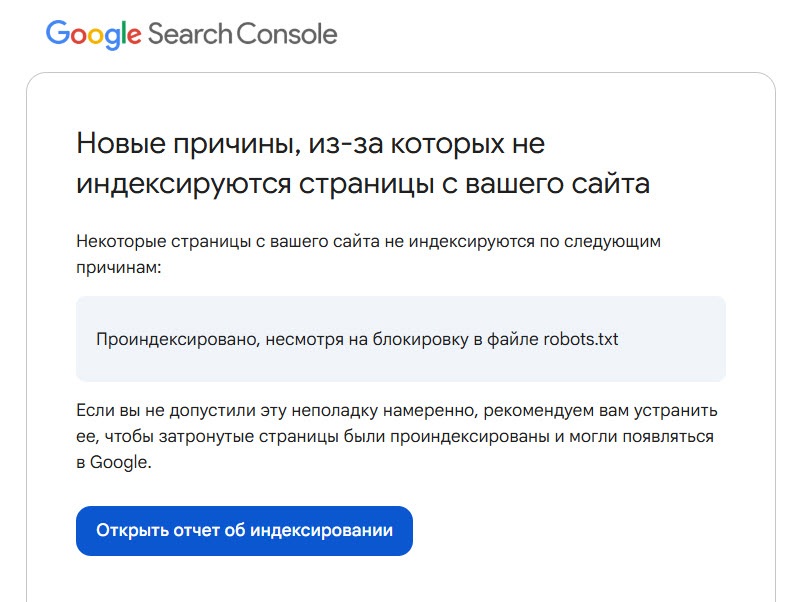The width and height of the screenshot is (792, 602).
Task: Click headline line starting with Новые причины
Action: pyautogui.click(x=311, y=144)
